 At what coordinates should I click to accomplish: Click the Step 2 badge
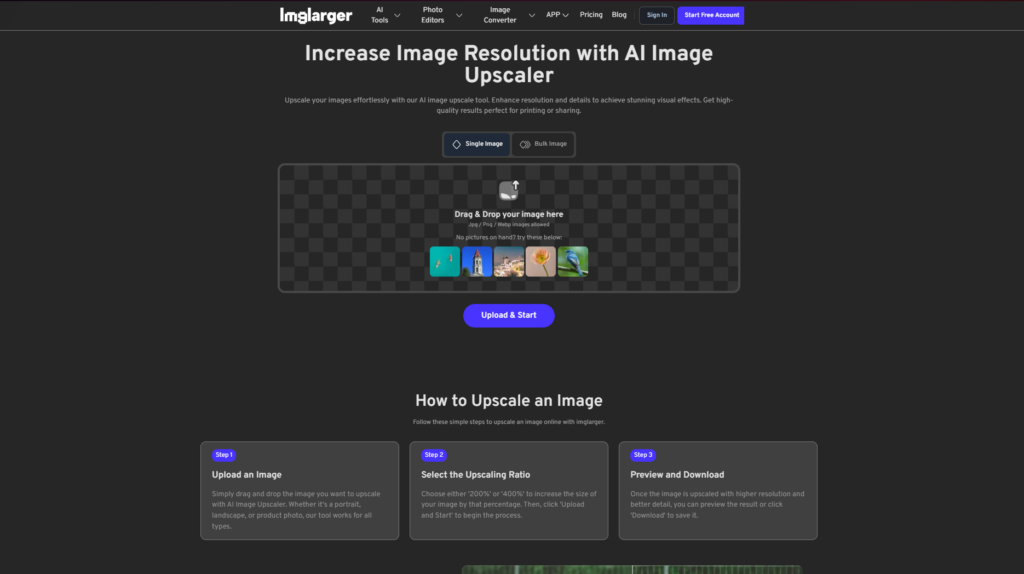434,454
